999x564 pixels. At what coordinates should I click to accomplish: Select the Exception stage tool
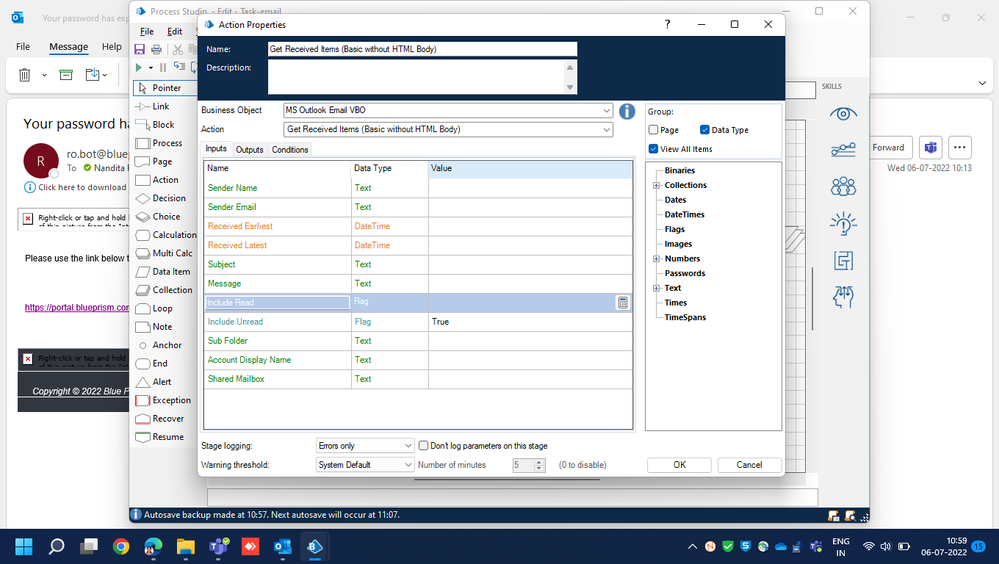click(x=170, y=400)
